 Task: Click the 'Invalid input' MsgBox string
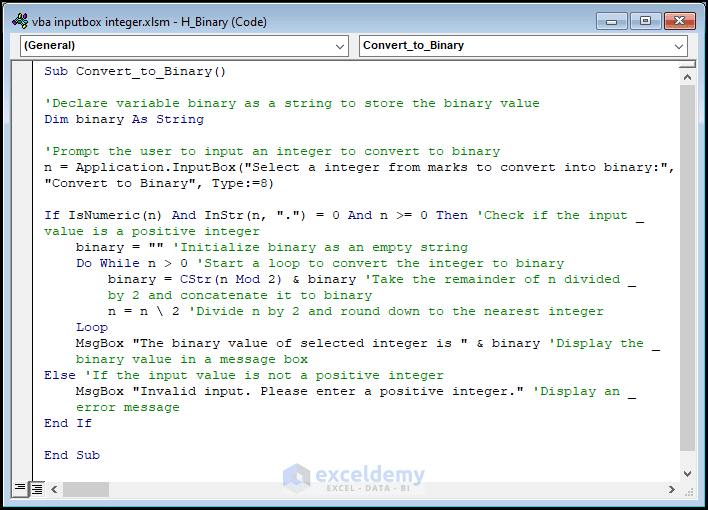(x=328, y=391)
